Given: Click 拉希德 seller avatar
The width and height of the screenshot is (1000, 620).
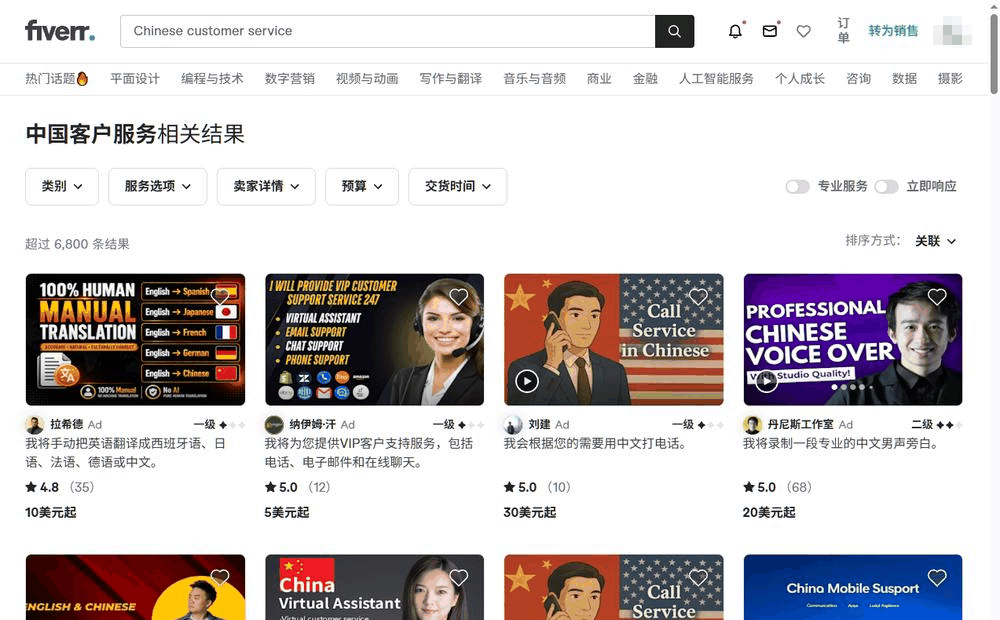Looking at the screenshot, I should click(x=34, y=424).
